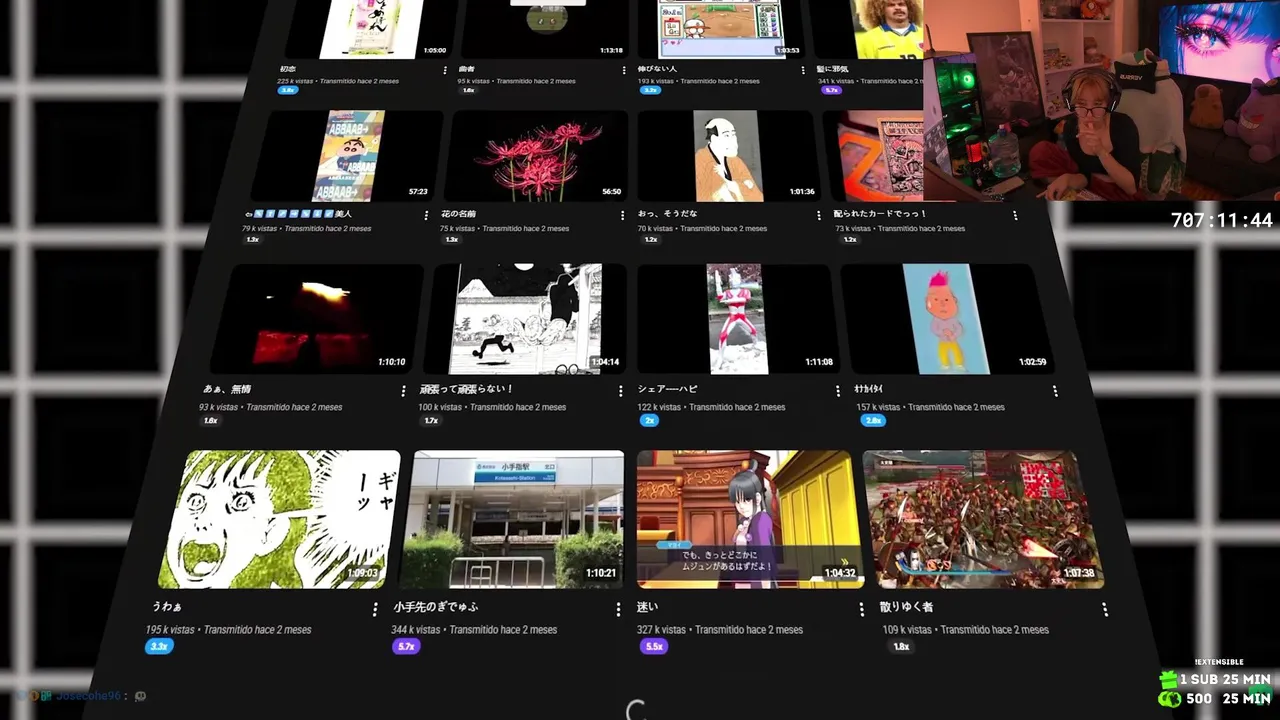Open the more-actions menu for シェアーハピ video
The height and width of the screenshot is (720, 1280).
pos(838,391)
